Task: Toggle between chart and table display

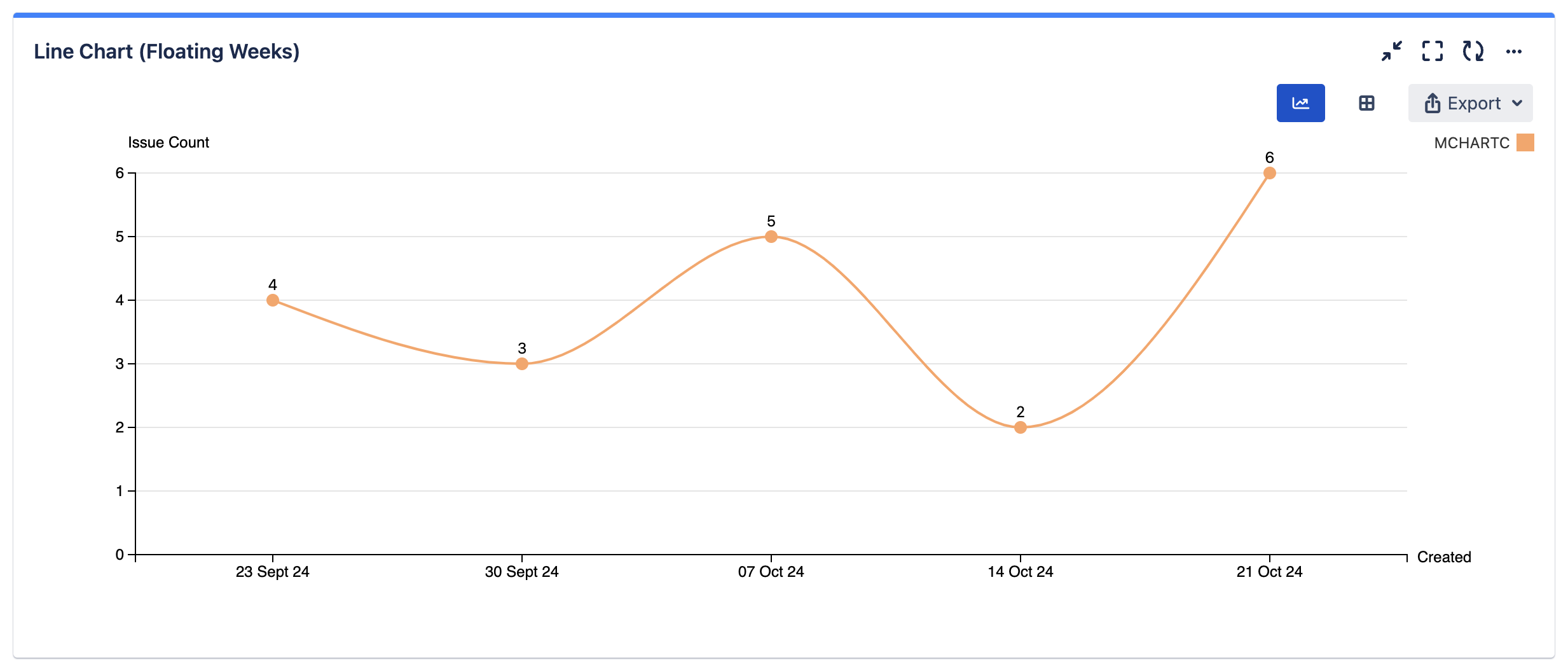Action: pyautogui.click(x=1367, y=102)
